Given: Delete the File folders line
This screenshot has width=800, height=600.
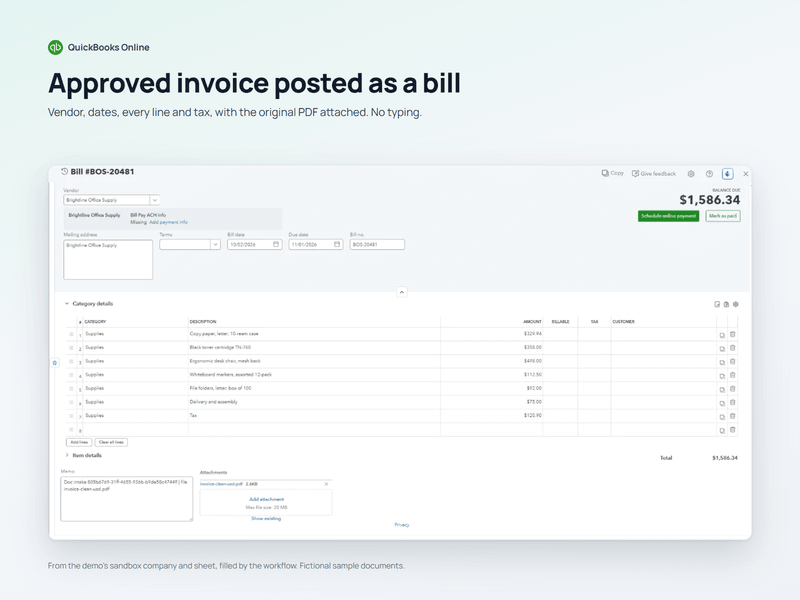Looking at the screenshot, I should (733, 389).
